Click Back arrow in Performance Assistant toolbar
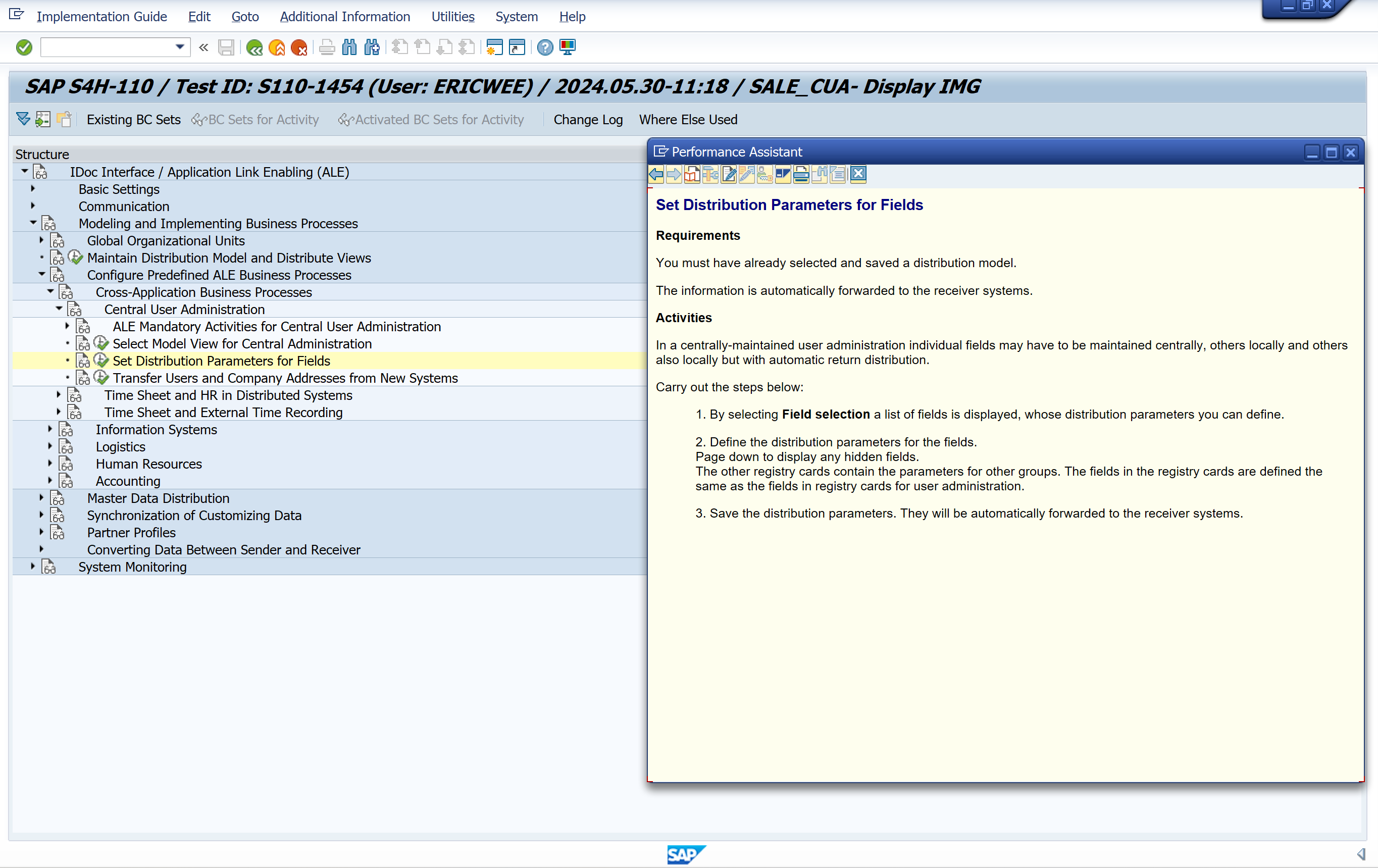This screenshot has height=868, width=1378. click(656, 175)
